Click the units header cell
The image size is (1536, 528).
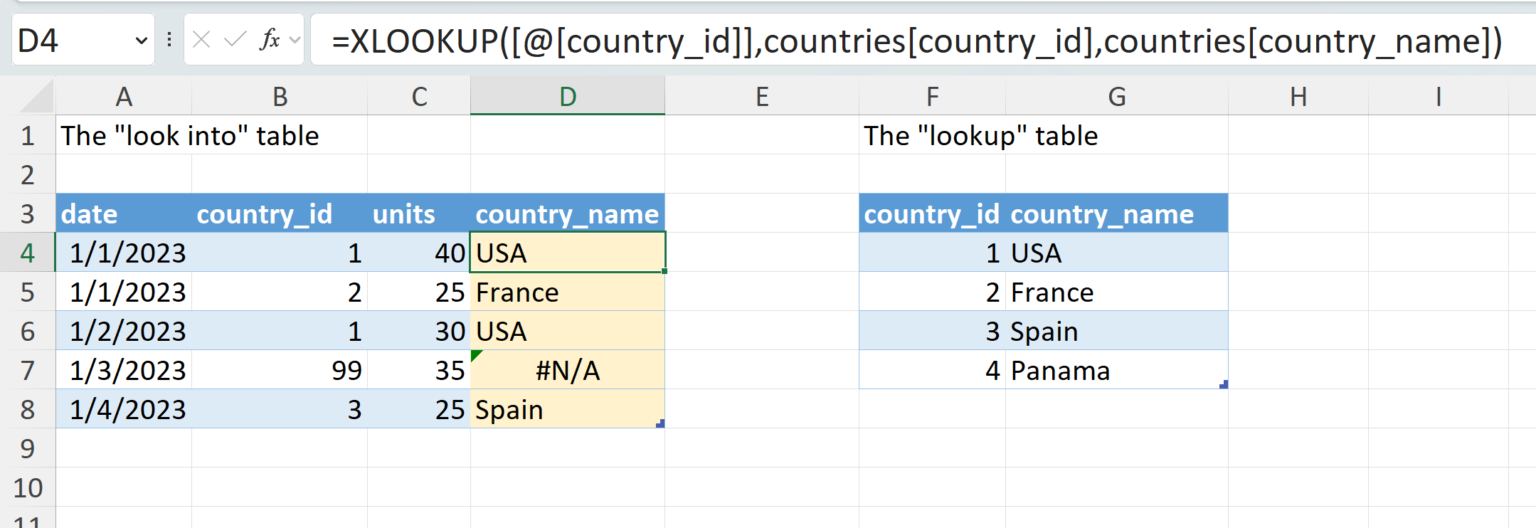click(418, 214)
